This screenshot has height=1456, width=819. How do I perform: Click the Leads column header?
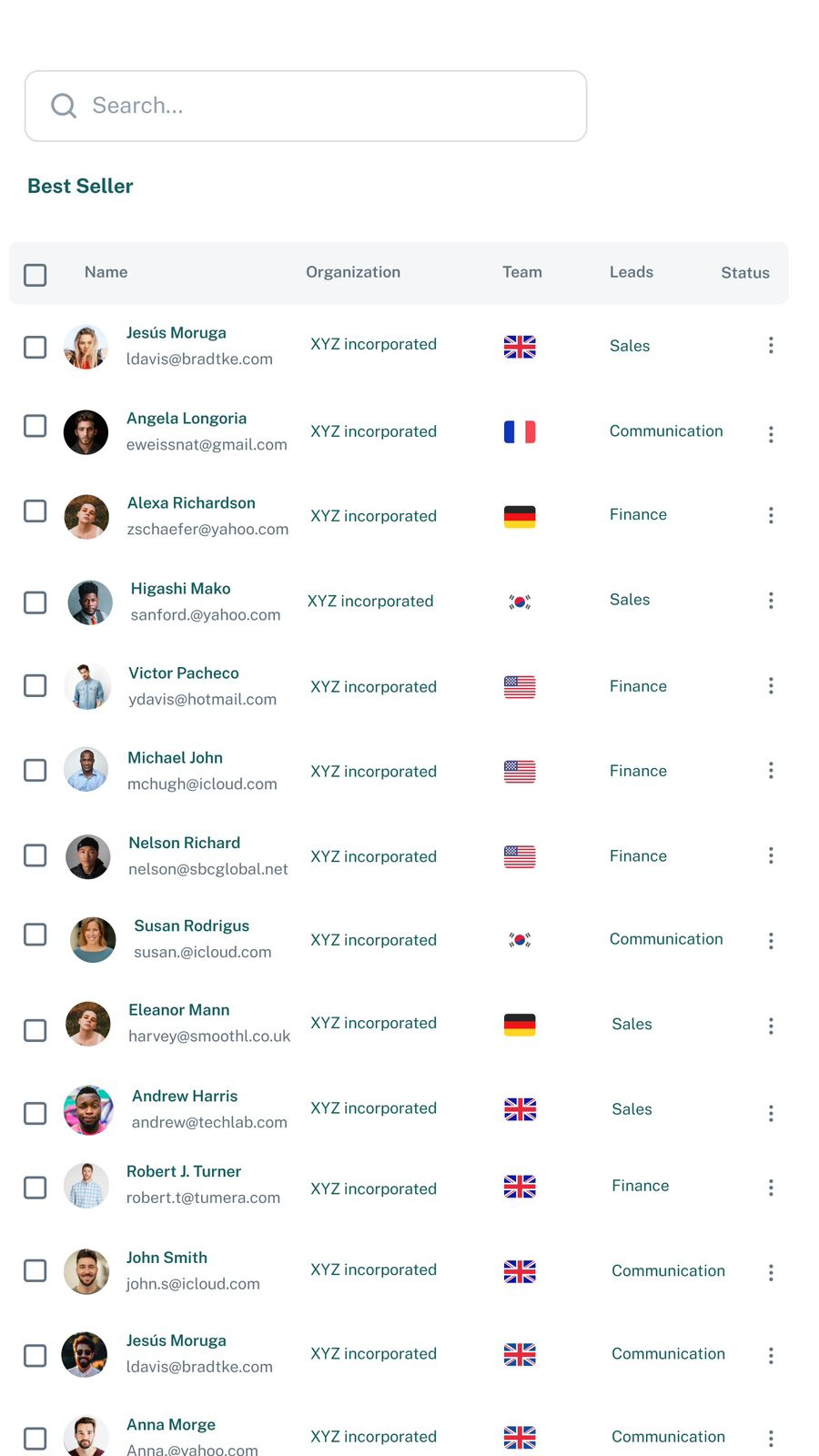click(x=632, y=272)
